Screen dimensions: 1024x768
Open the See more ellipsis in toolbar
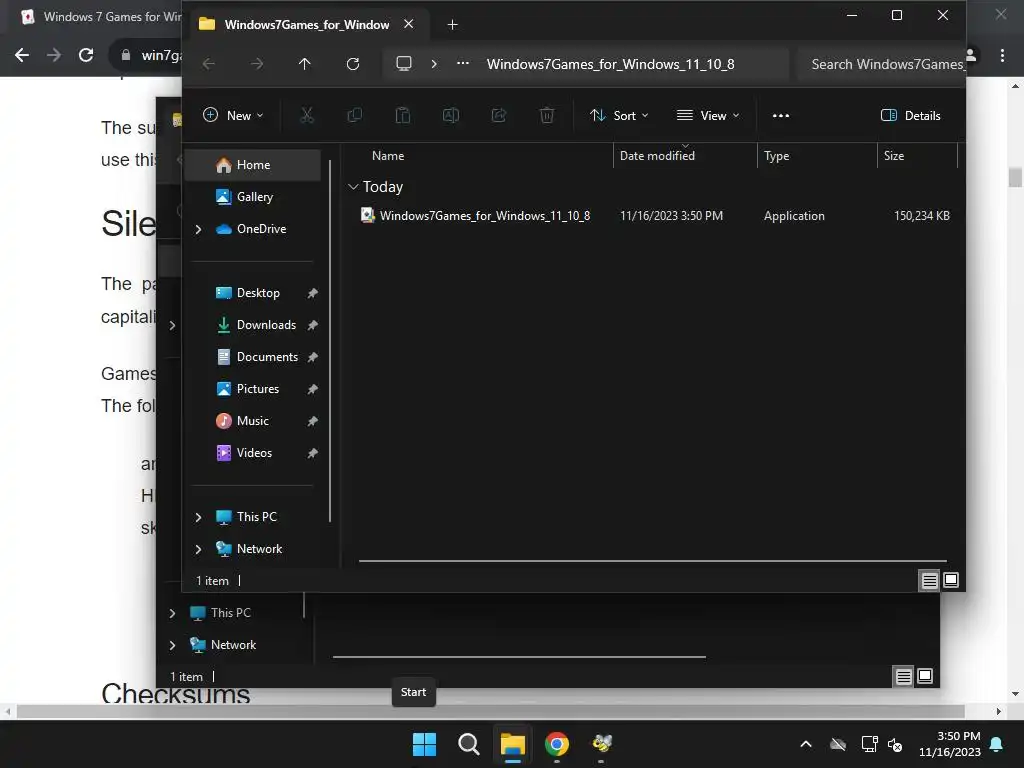coord(781,116)
